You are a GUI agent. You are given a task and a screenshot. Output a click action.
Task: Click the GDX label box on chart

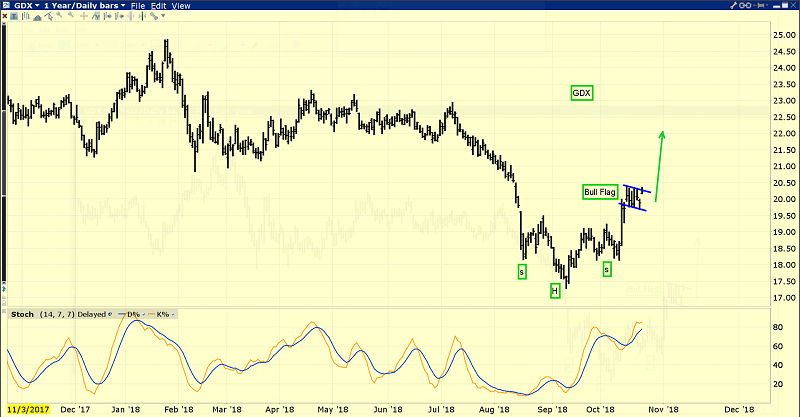point(582,93)
